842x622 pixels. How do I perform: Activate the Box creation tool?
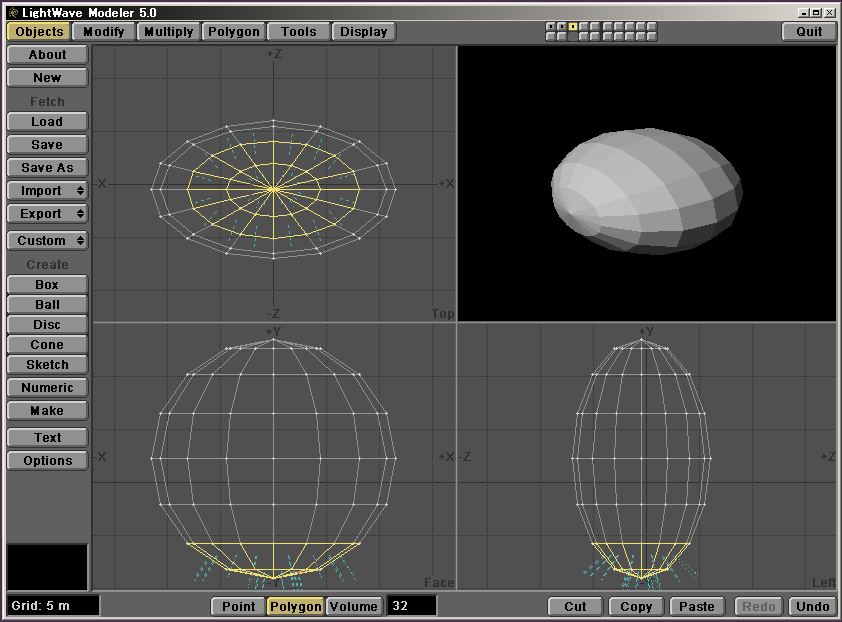(x=47, y=285)
